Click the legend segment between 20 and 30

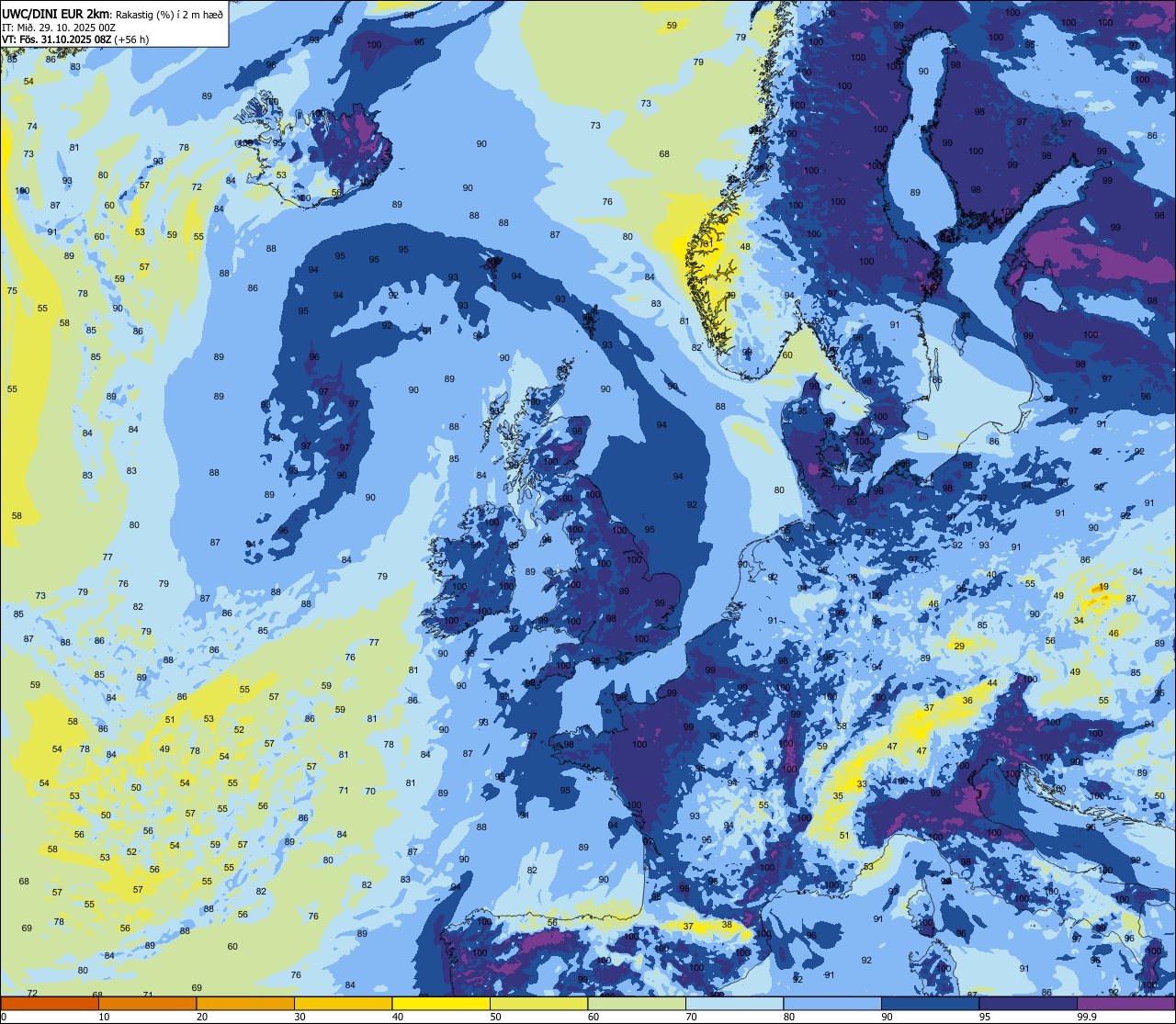(245, 1003)
